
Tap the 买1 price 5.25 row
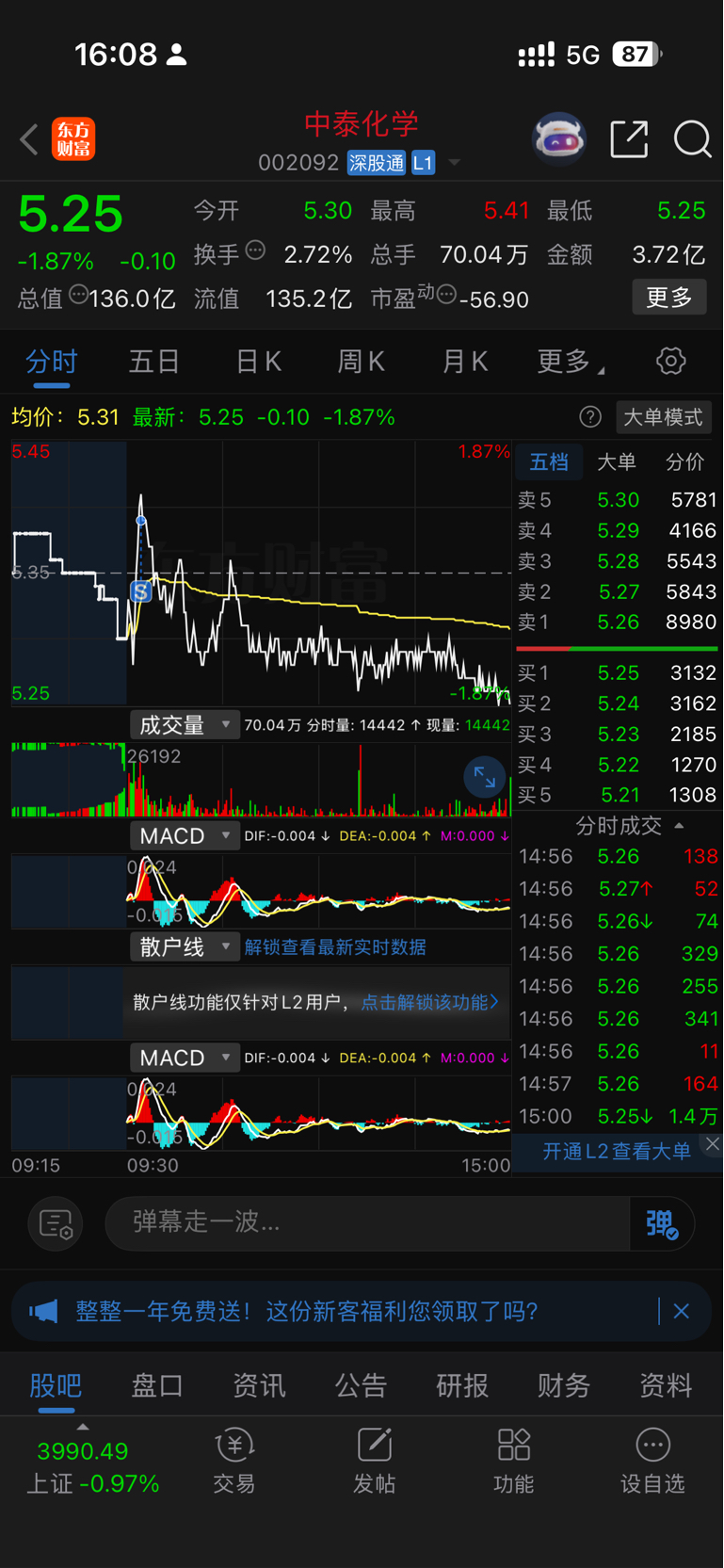617,673
